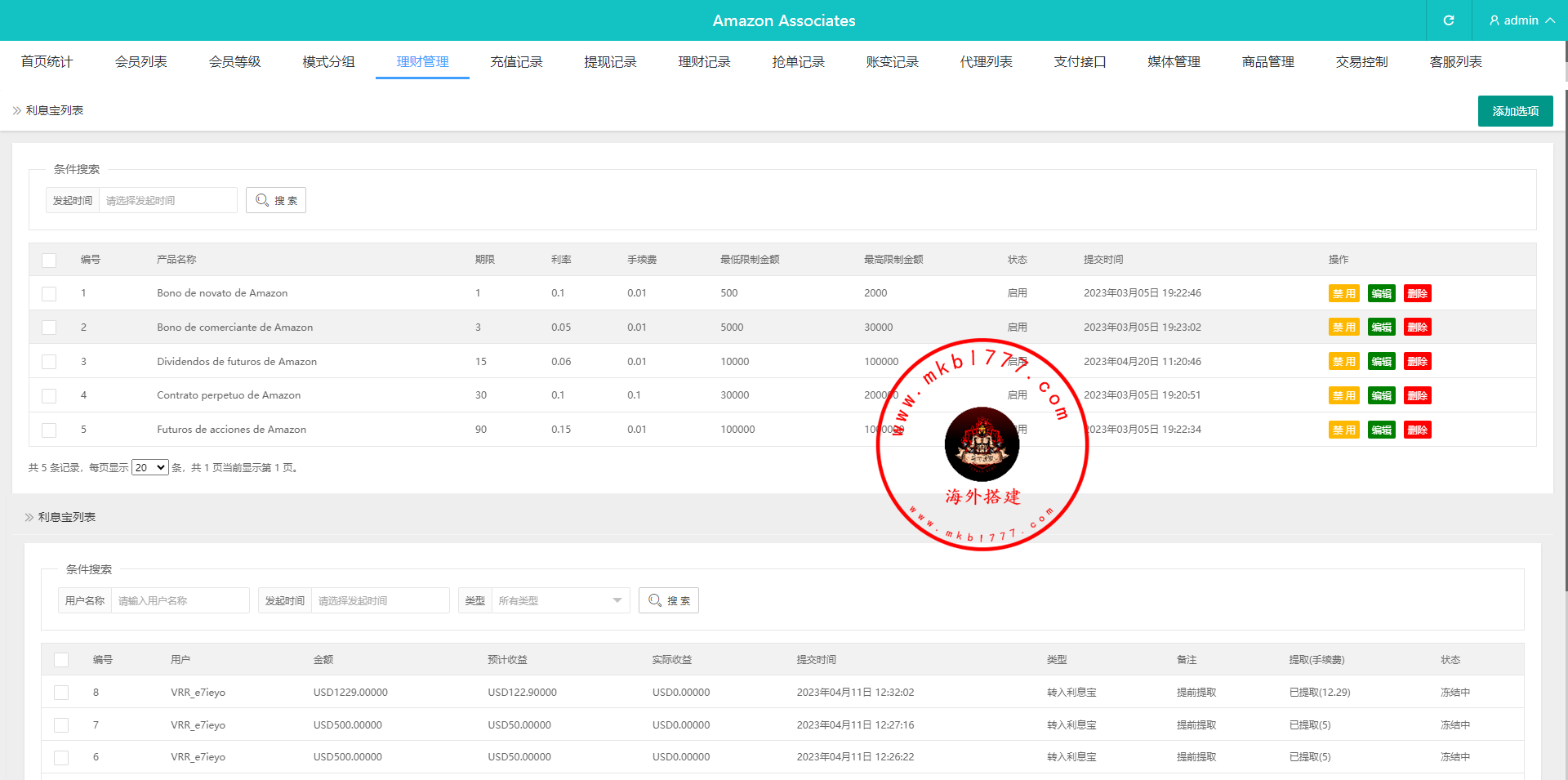The height and width of the screenshot is (780, 1568).
Task: Open the 支付接口 tab
Action: [1080, 62]
